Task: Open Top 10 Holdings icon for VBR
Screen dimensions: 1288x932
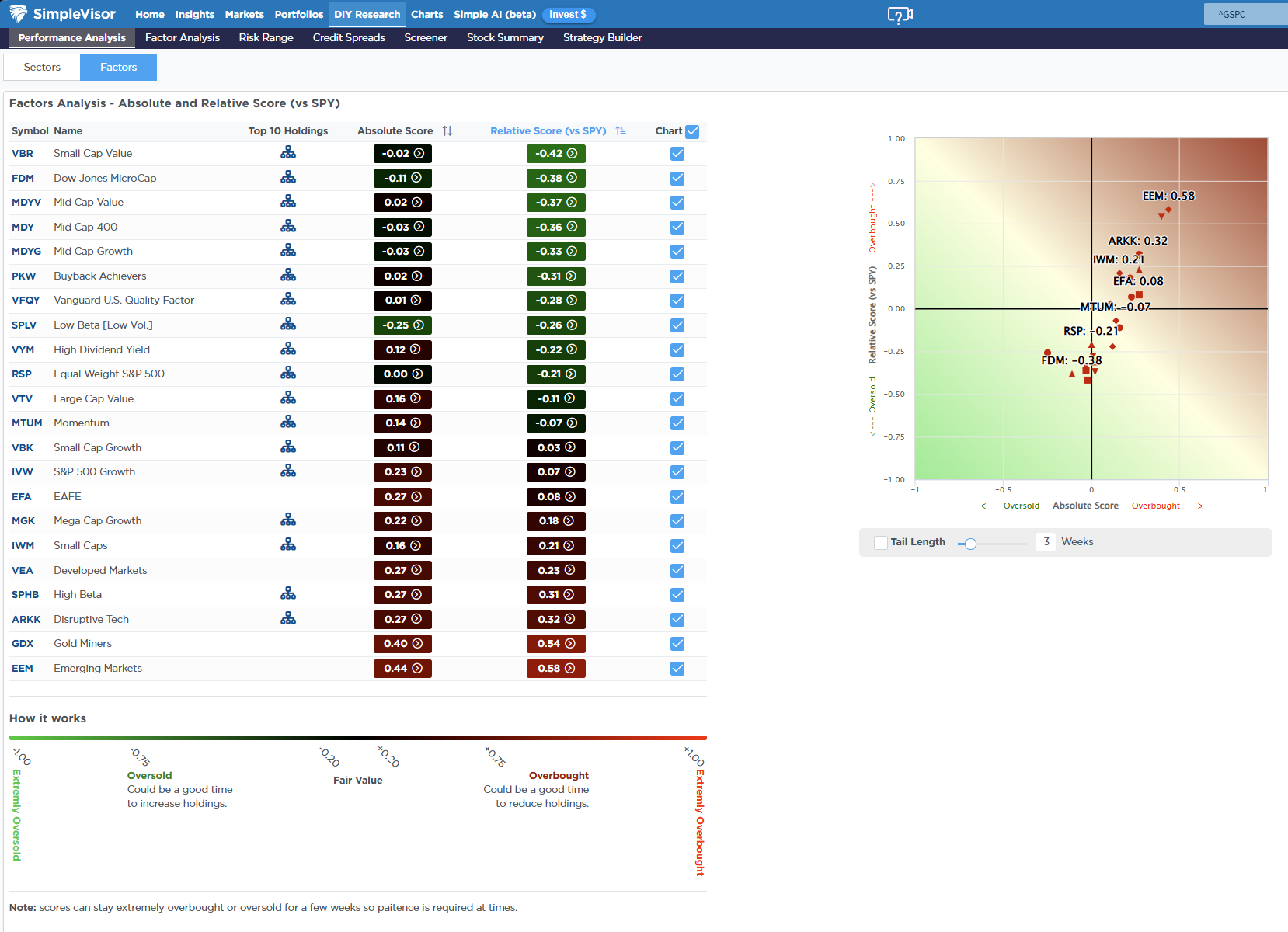Action: pos(288,153)
